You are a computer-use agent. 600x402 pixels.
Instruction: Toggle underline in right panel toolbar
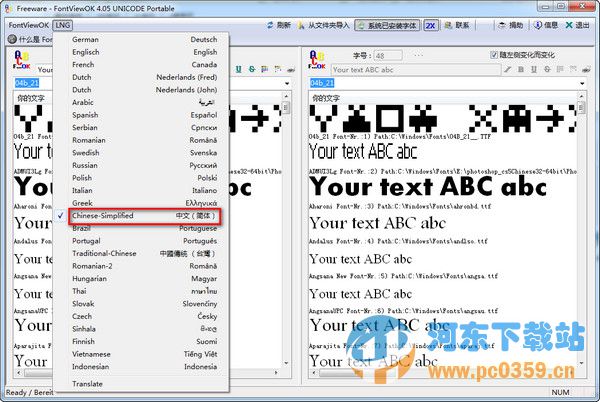click(534, 69)
